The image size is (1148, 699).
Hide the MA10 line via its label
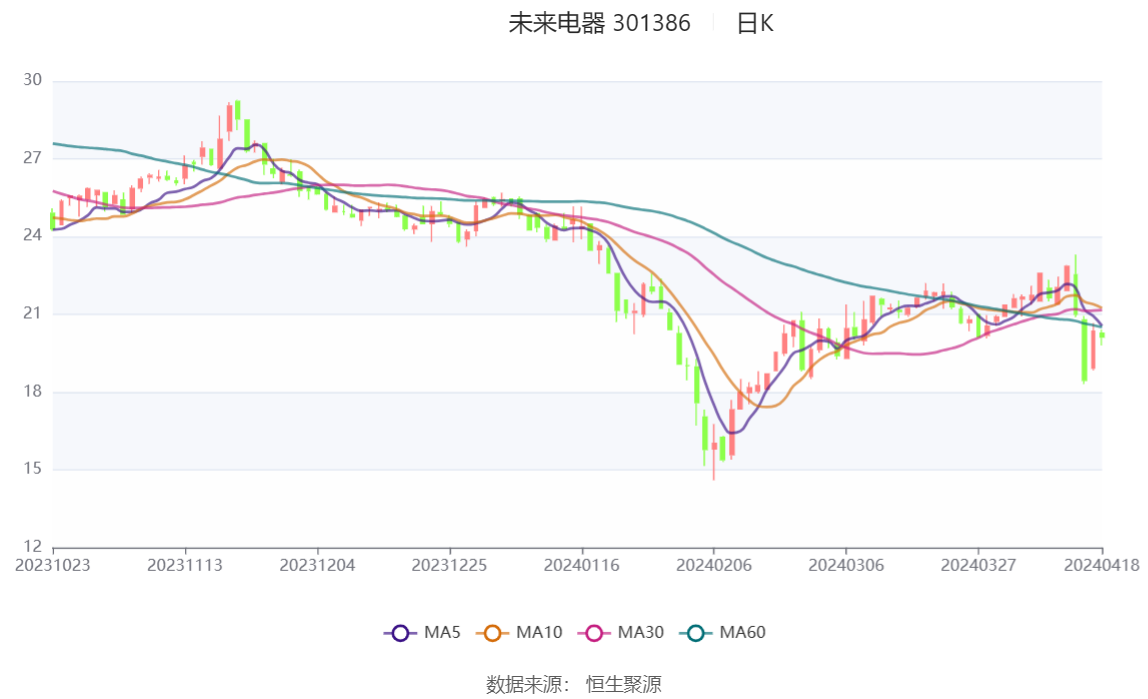[539, 632]
